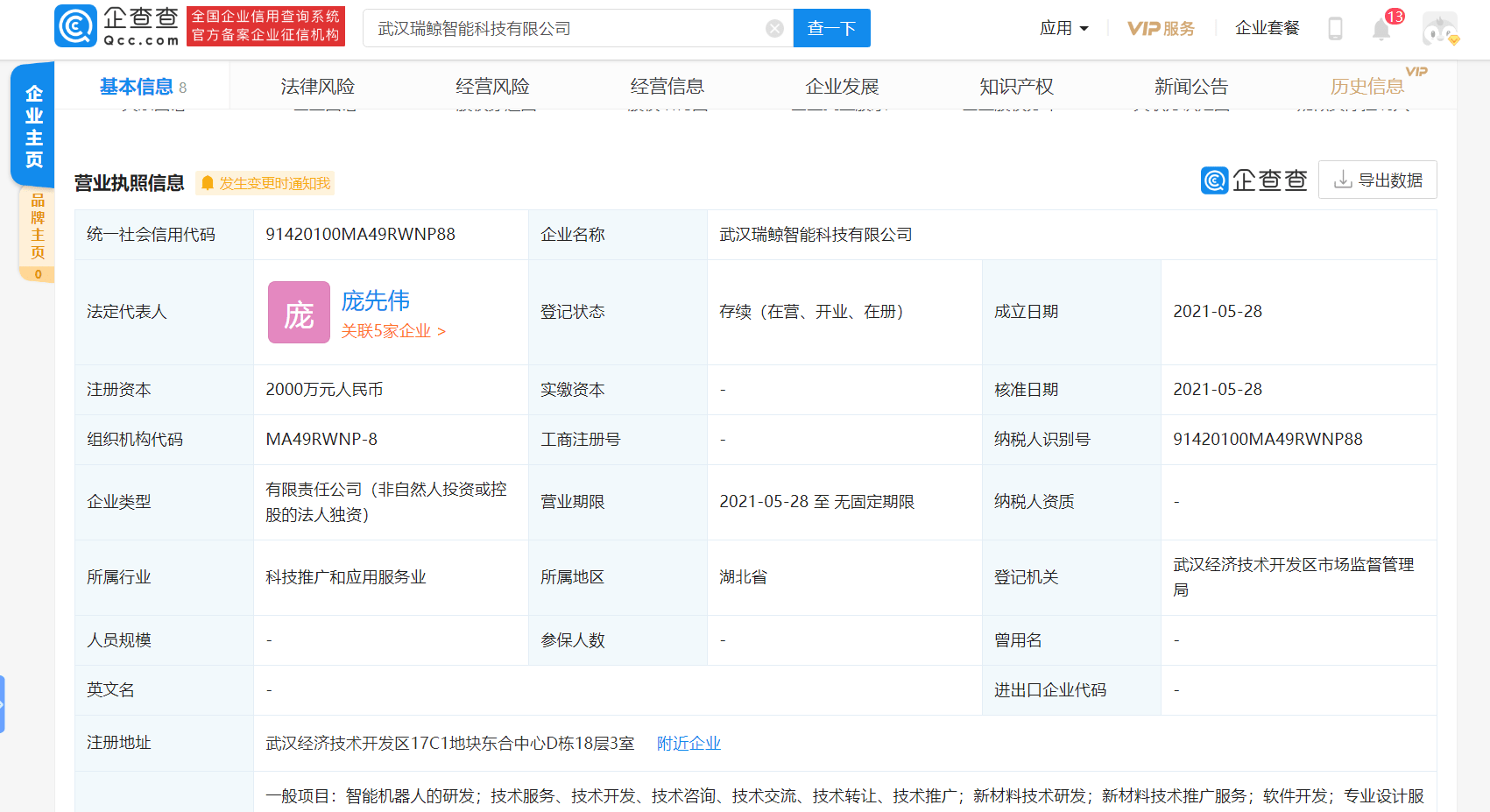Open the 企业主页 sidebar panel

tap(32, 123)
